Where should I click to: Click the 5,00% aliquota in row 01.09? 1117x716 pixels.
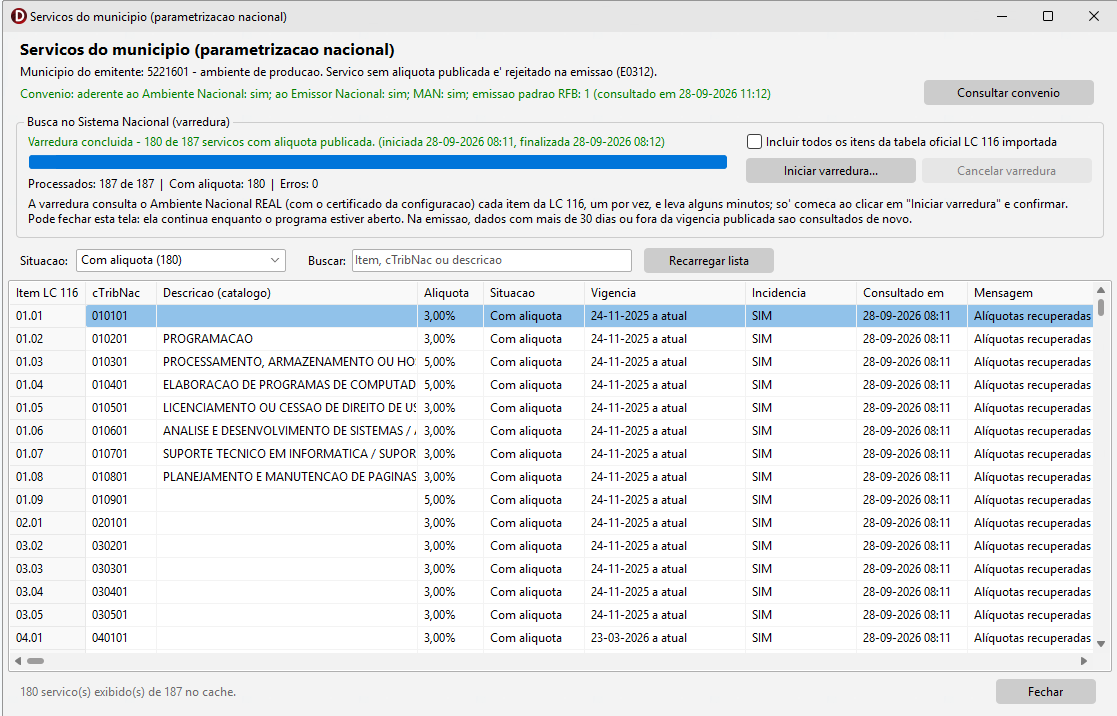(x=450, y=499)
